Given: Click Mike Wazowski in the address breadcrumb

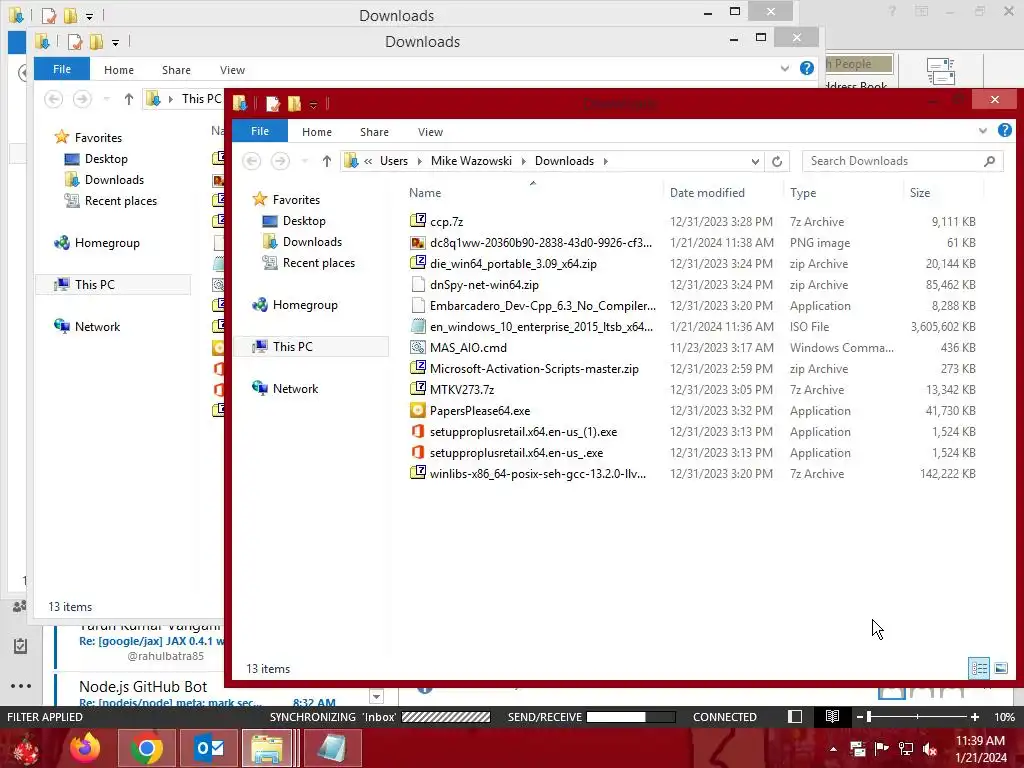Looking at the screenshot, I should coord(471,161).
